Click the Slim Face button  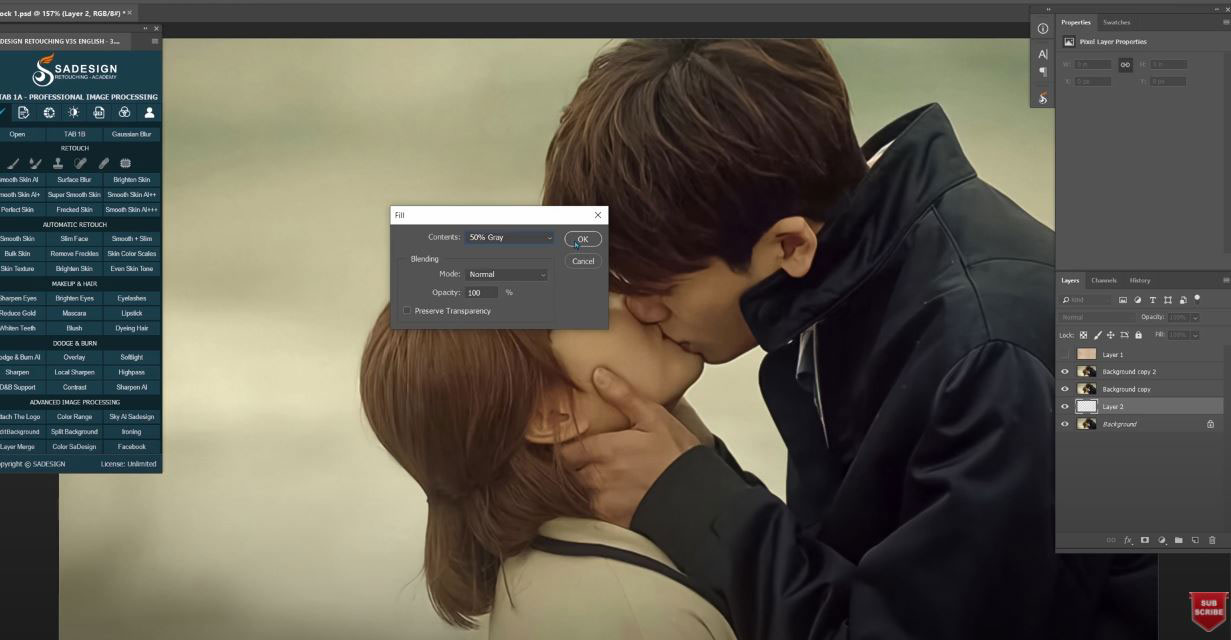[75, 239]
